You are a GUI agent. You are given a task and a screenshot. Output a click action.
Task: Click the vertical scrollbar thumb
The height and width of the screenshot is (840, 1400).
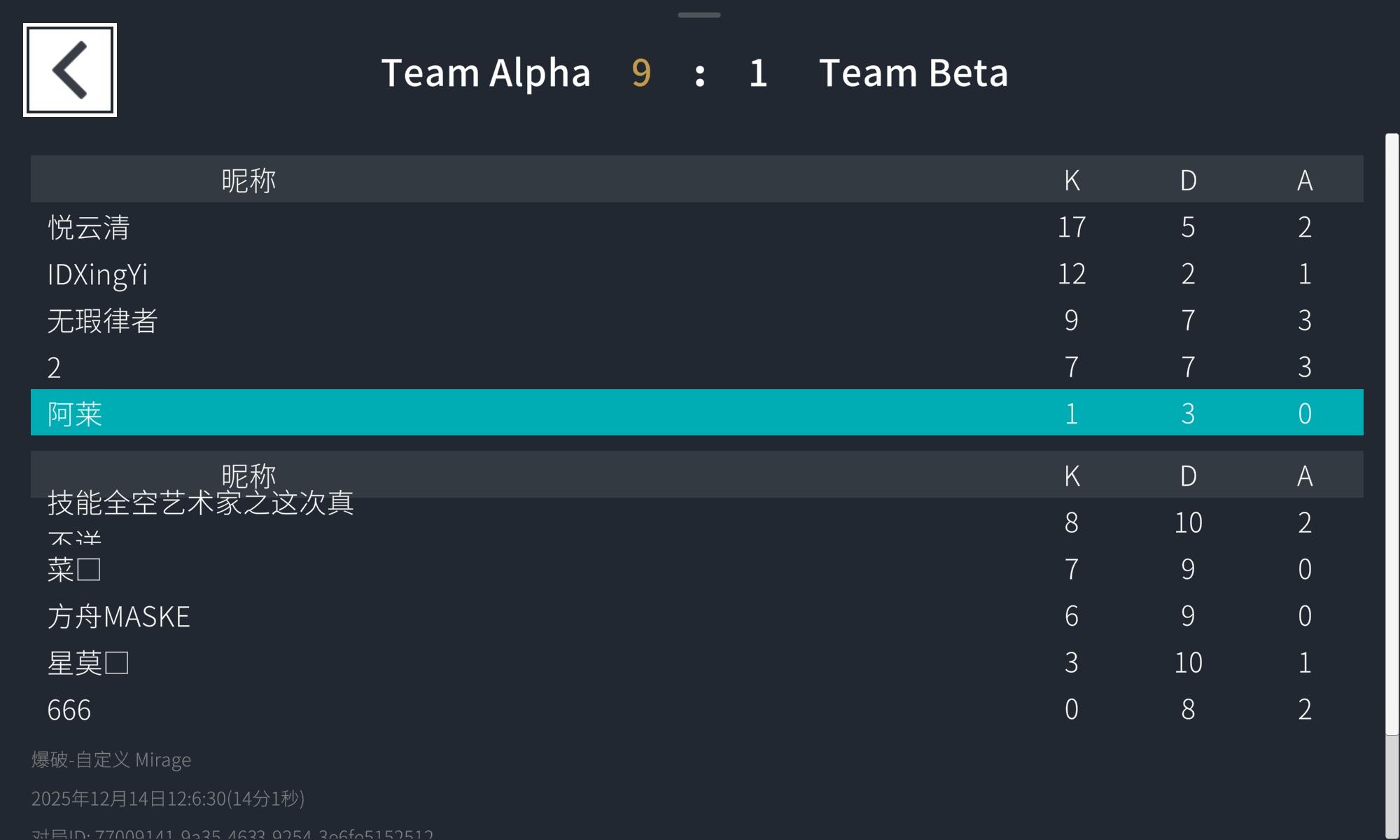(x=1392, y=434)
